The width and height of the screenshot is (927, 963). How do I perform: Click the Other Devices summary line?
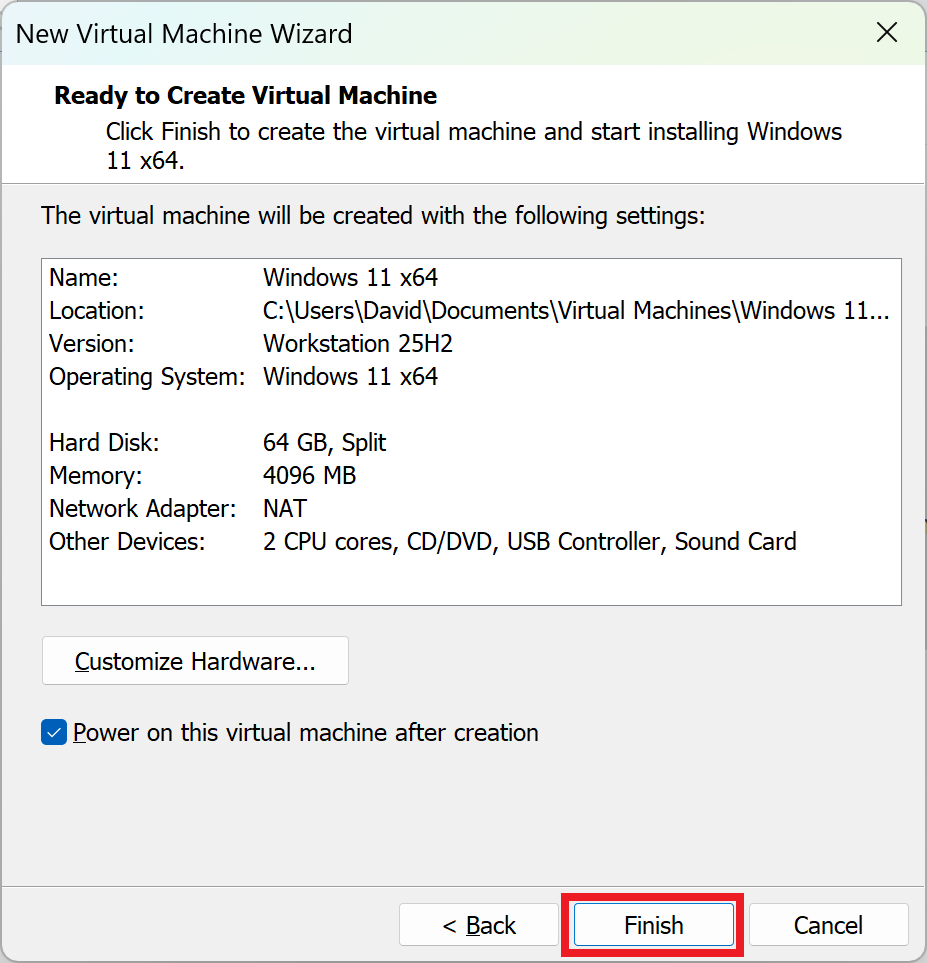click(x=529, y=541)
